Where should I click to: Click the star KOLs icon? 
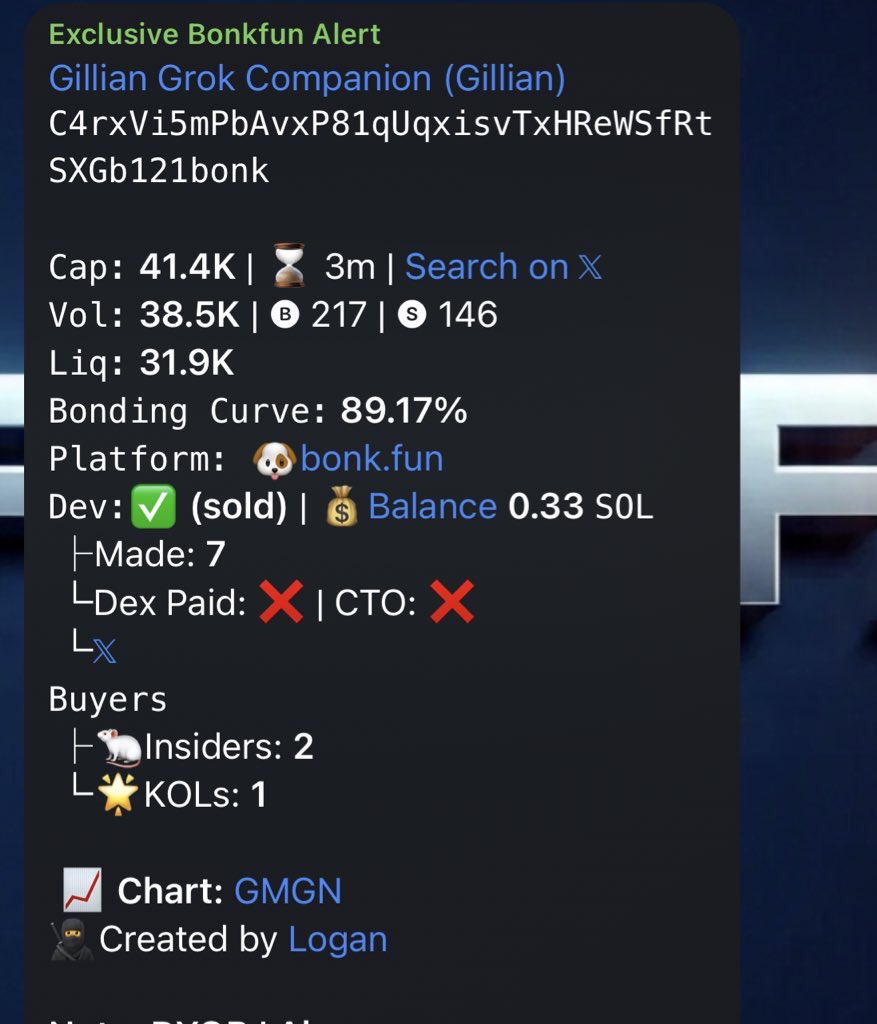point(118,794)
